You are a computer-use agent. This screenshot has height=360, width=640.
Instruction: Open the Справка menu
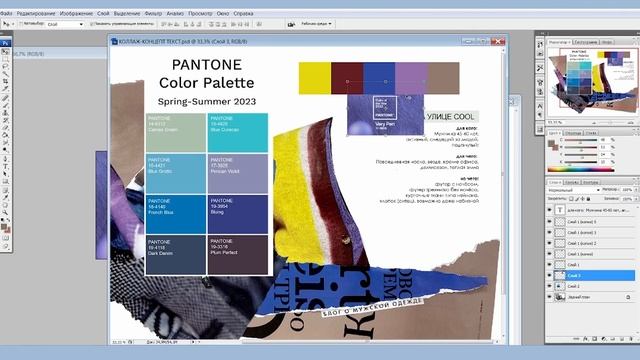coord(243,13)
